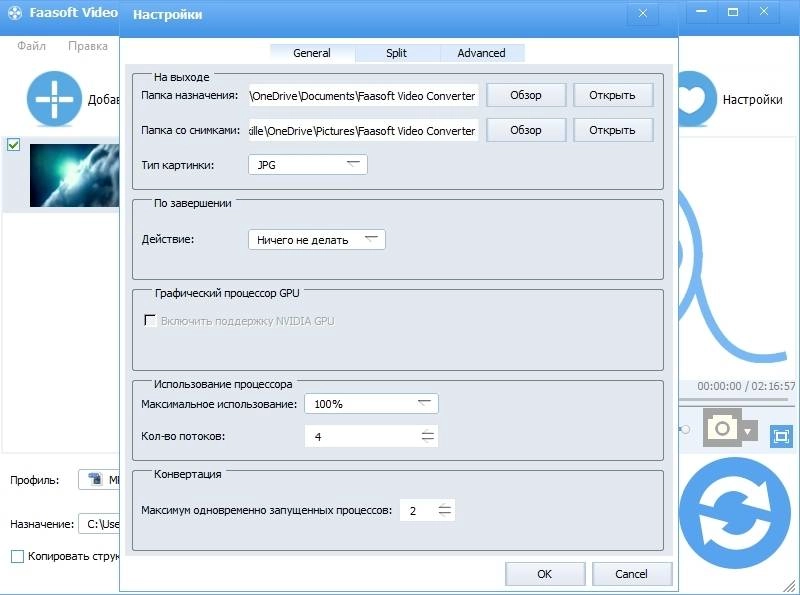Open the Действие dropdown

[317, 240]
